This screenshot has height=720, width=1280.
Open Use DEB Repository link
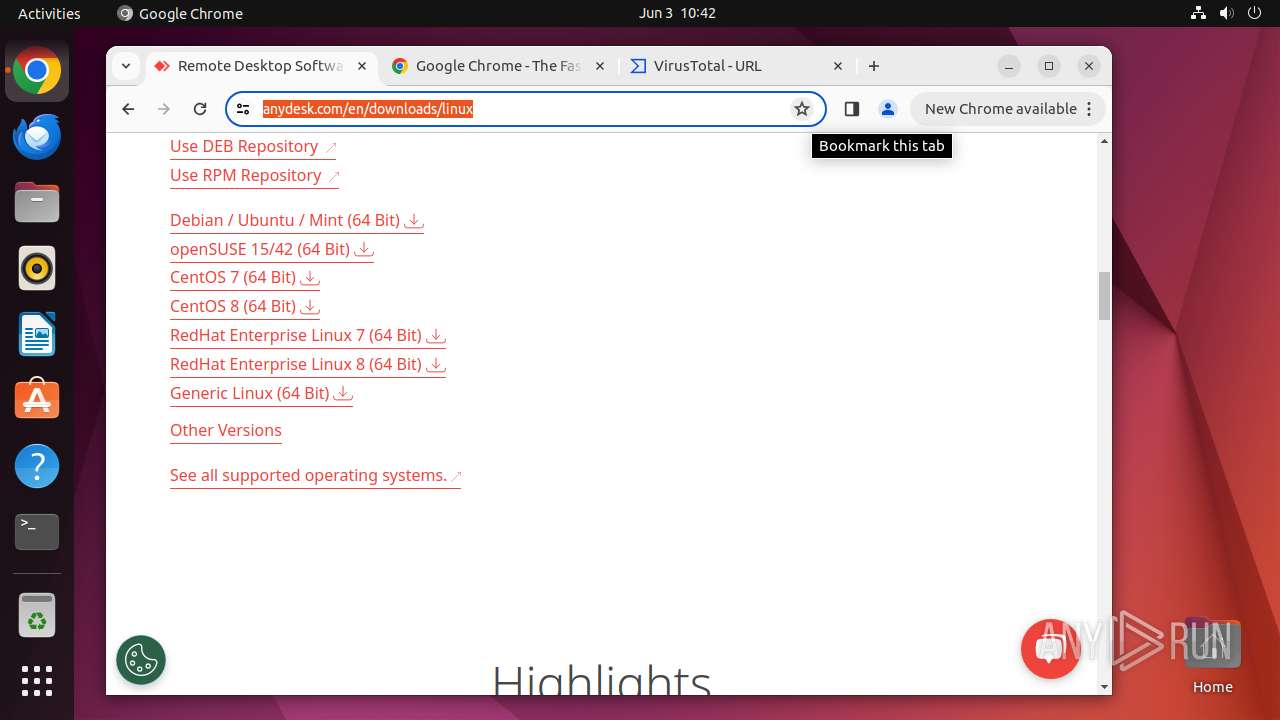click(253, 147)
